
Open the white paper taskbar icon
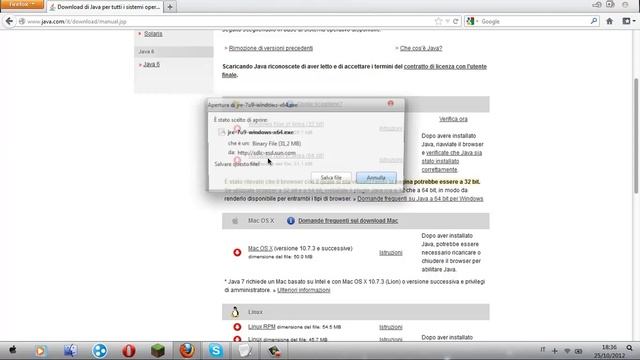(x=245, y=351)
